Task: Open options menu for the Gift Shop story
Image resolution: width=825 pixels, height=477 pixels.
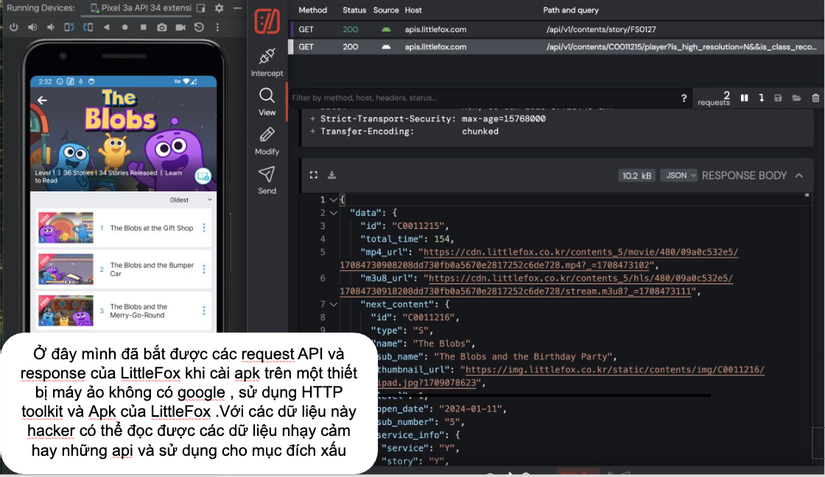Action: [204, 228]
